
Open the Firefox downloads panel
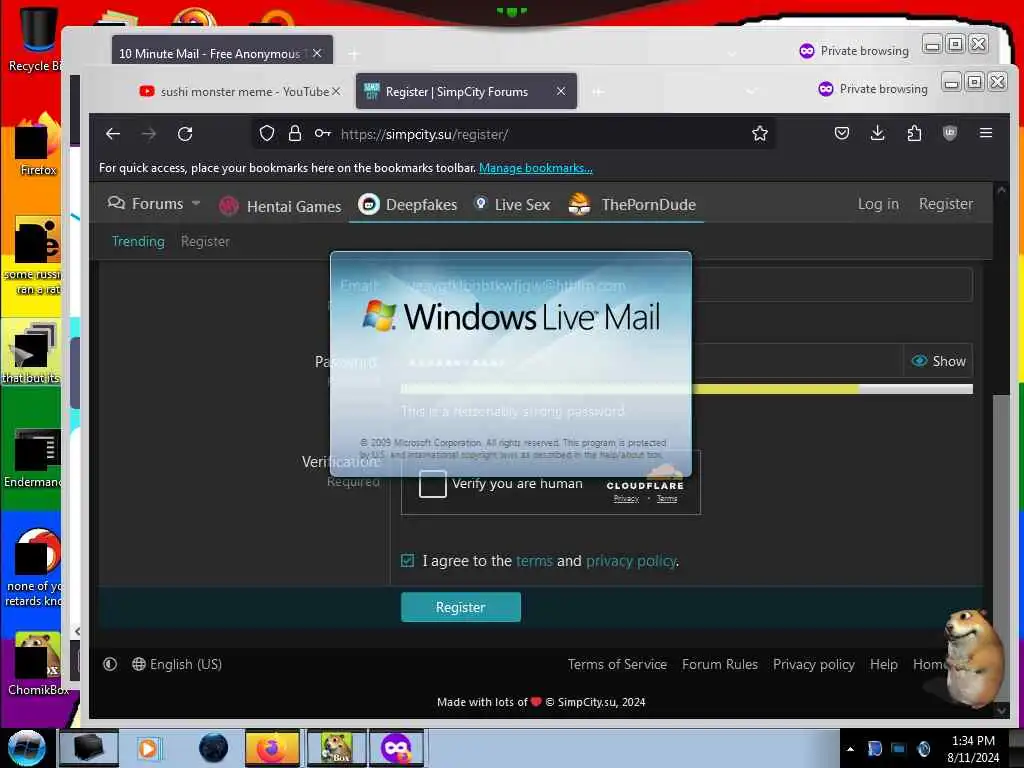[878, 134]
